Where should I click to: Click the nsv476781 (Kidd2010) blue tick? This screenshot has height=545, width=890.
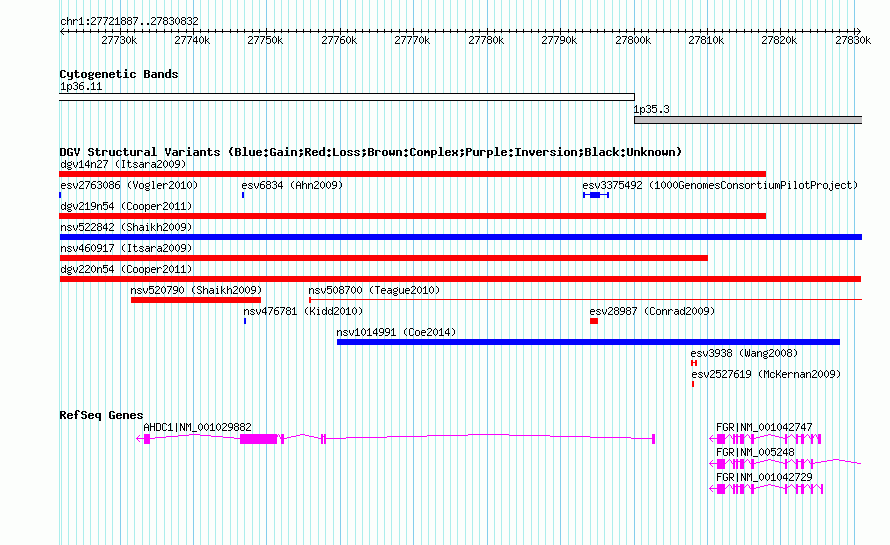tap(245, 321)
